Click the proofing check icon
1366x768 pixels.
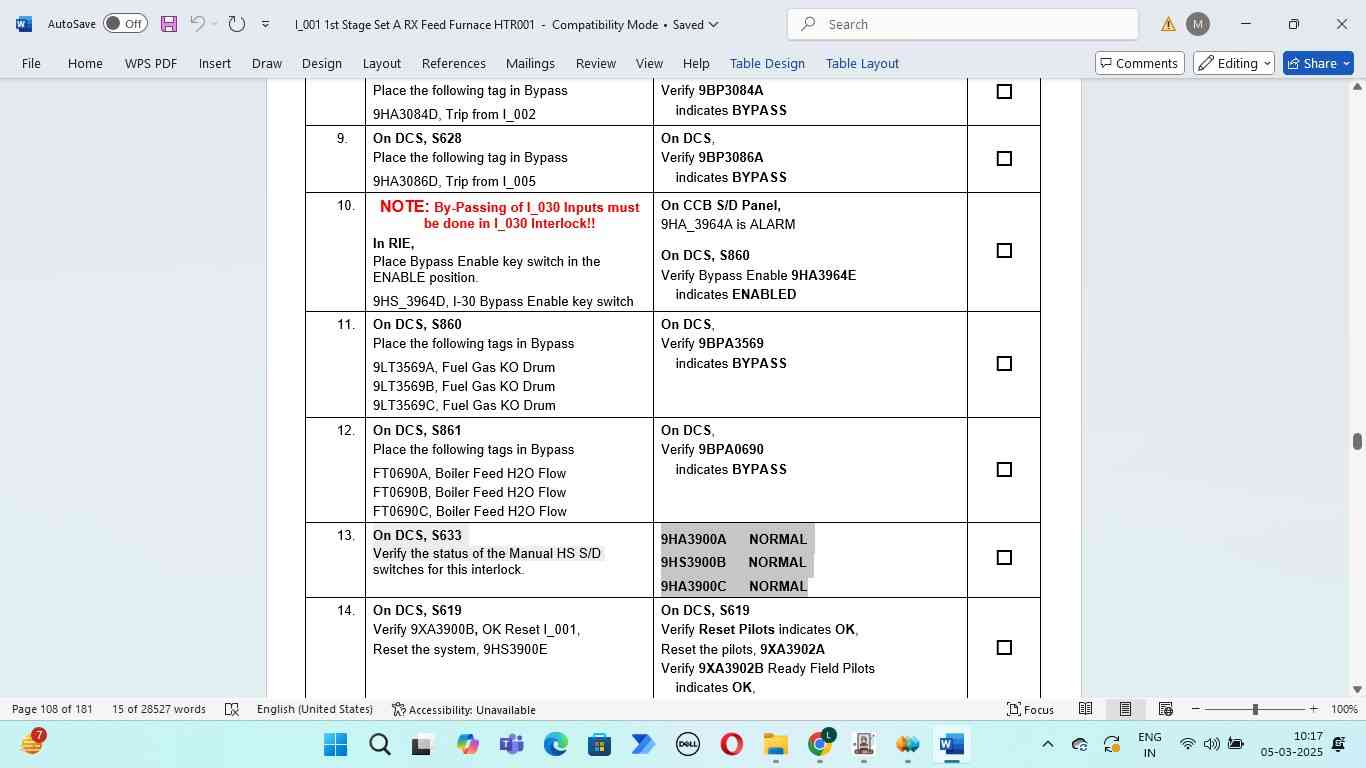(232, 709)
